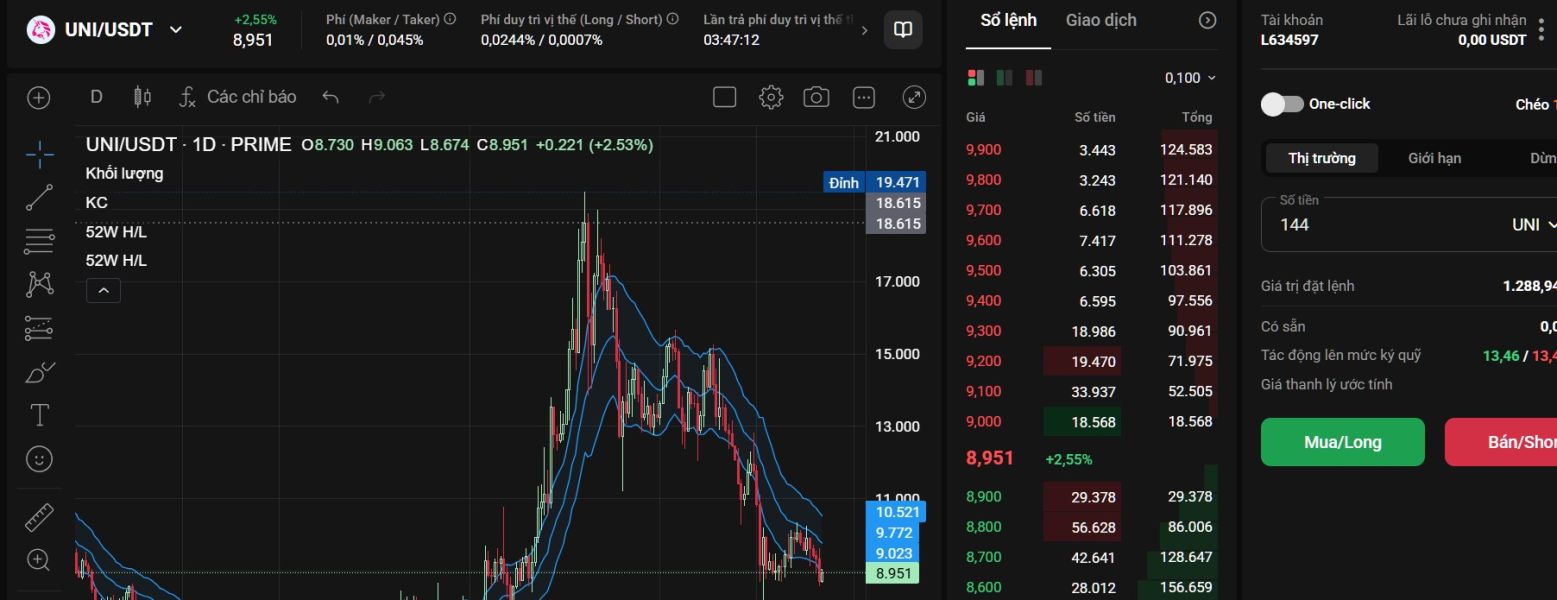The width and height of the screenshot is (1557, 600).
Task: Click the 8,900 bid price row
Action: click(x=1091, y=497)
